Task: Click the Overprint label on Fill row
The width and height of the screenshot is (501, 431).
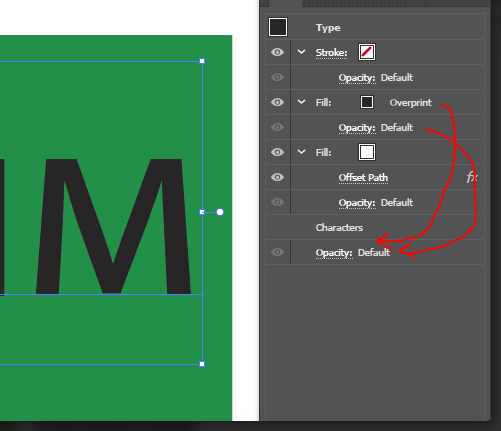Action: [411, 103]
